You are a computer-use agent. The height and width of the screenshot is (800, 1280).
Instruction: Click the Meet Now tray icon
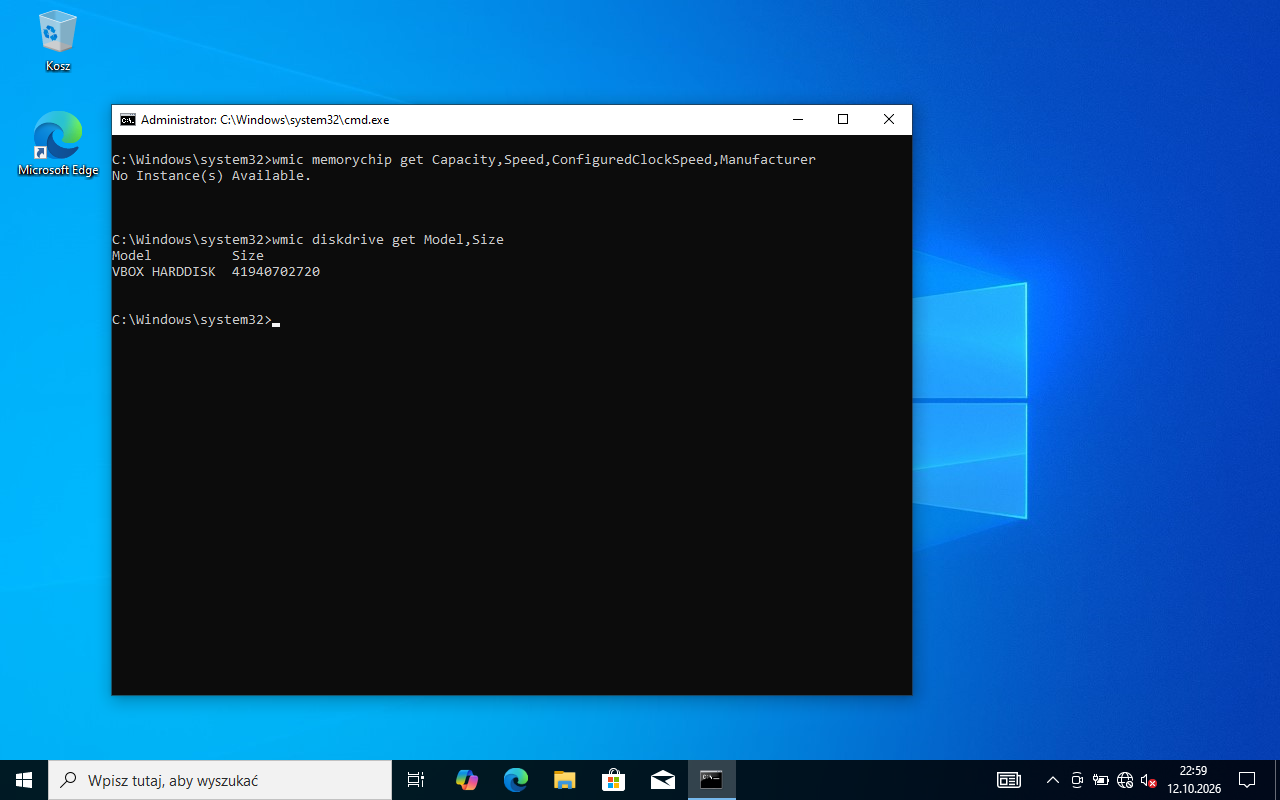point(1077,780)
